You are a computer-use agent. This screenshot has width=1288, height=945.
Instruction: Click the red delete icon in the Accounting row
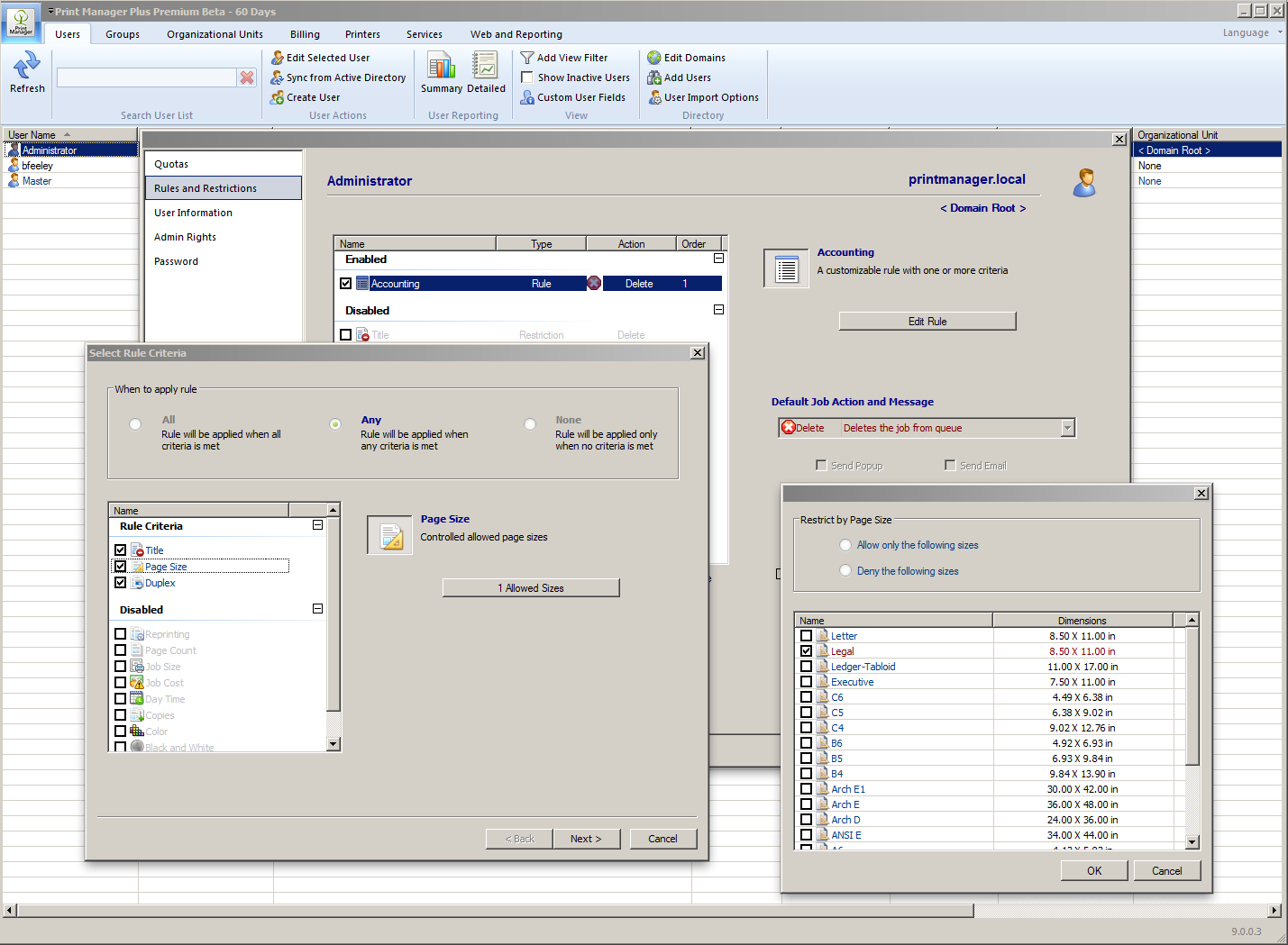pyautogui.click(x=594, y=283)
